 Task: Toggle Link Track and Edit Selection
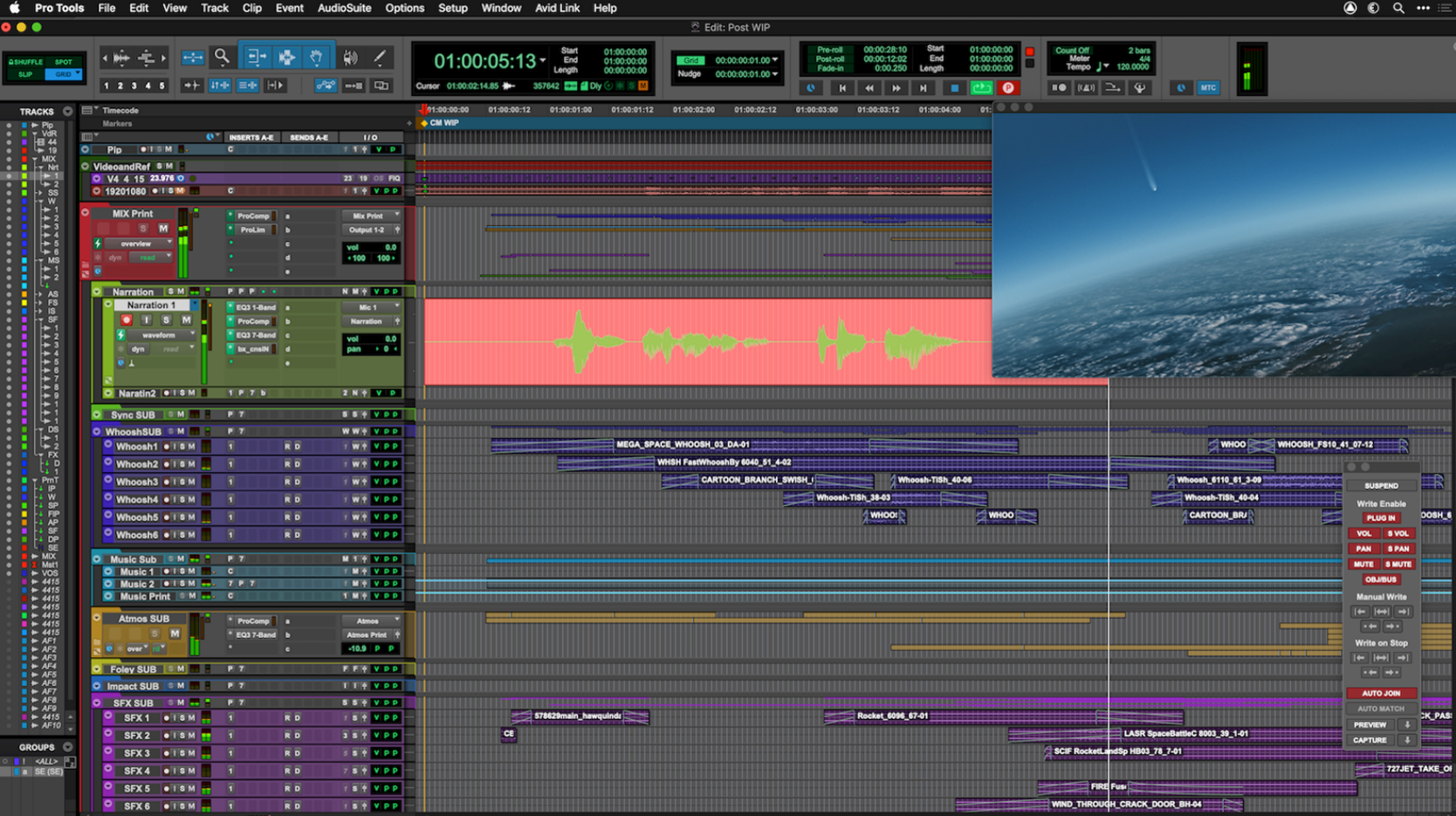[x=248, y=86]
